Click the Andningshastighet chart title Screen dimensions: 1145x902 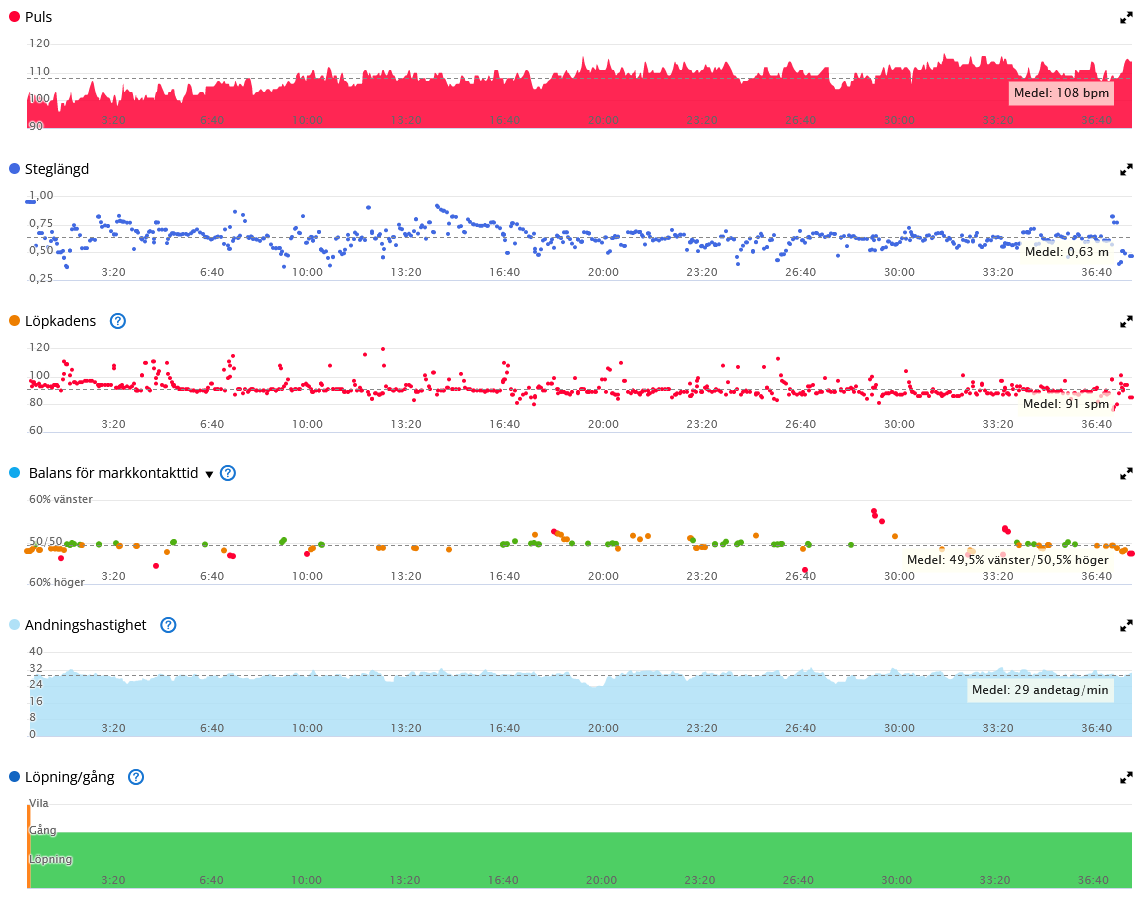pos(85,624)
